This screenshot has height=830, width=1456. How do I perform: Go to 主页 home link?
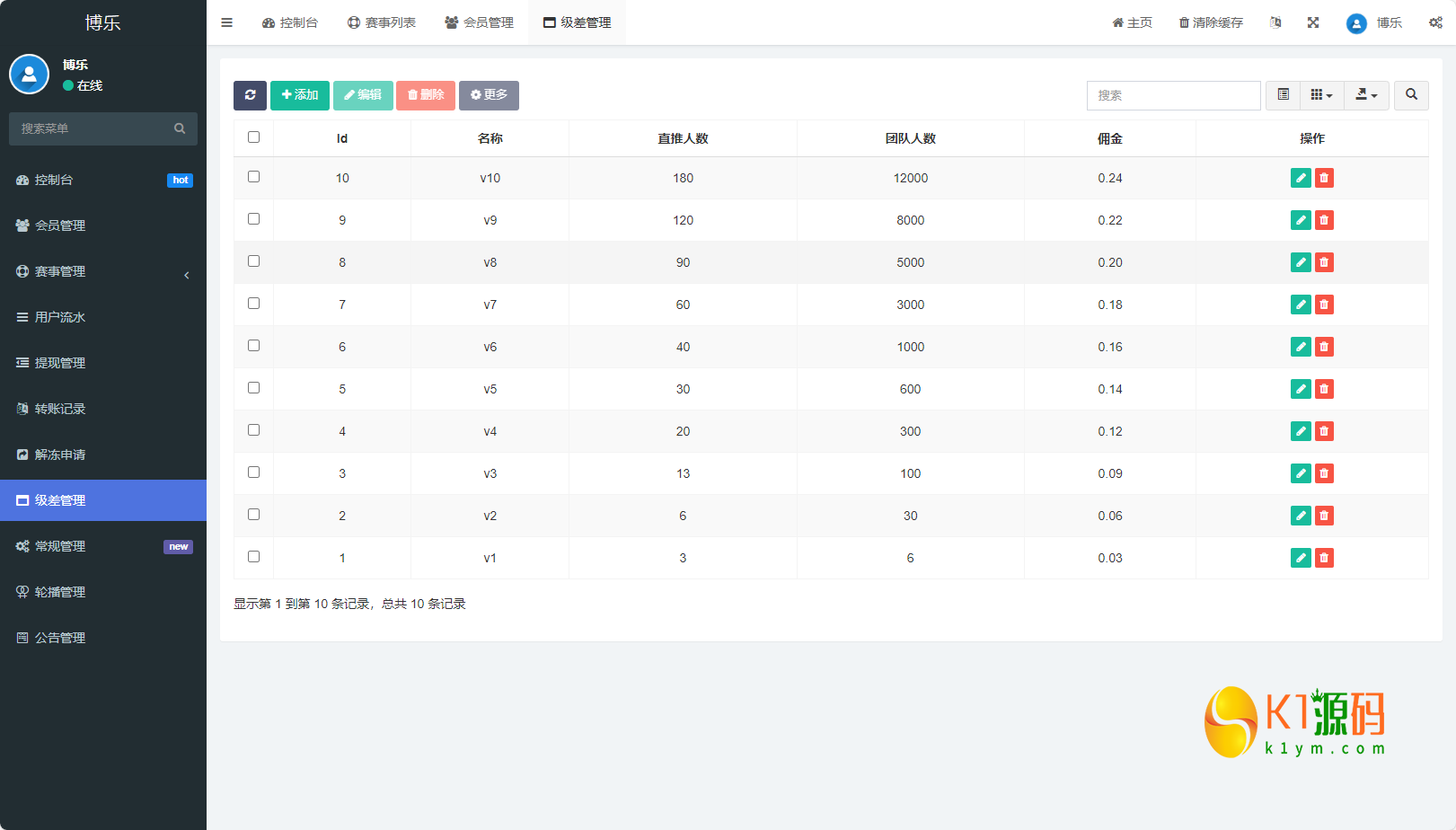click(x=1133, y=22)
